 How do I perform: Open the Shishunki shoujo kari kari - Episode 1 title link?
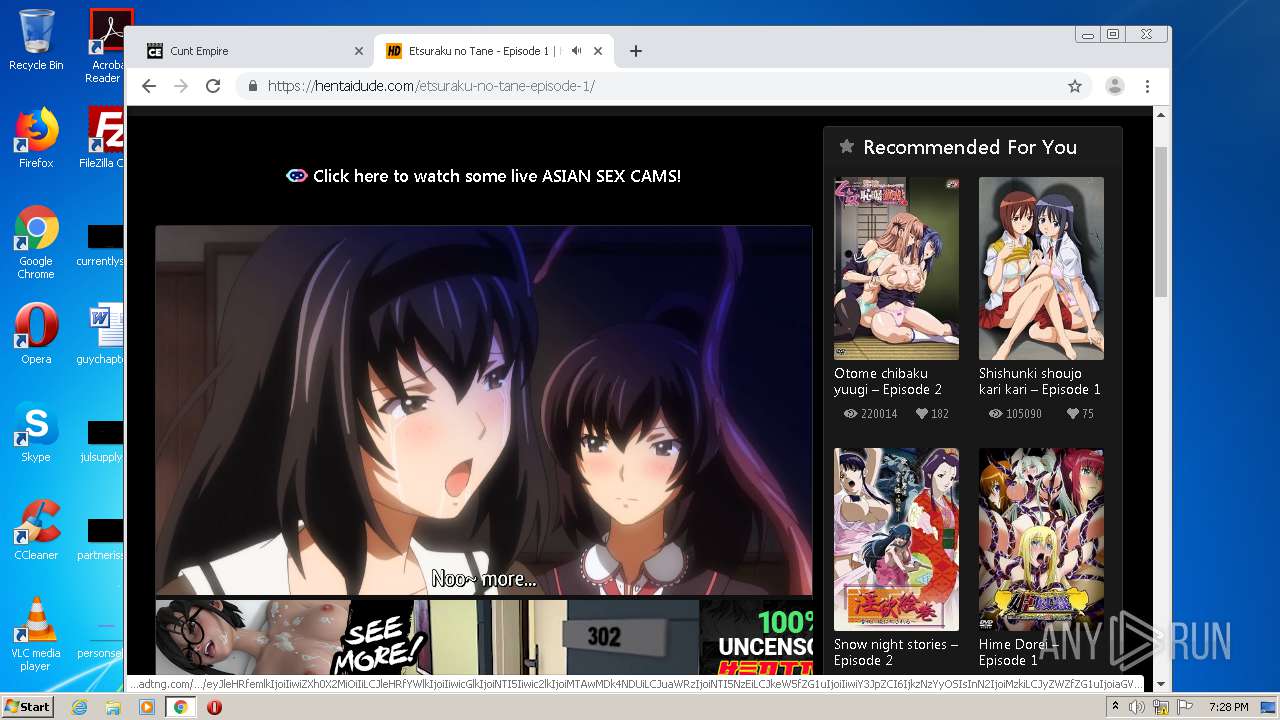(1040, 381)
